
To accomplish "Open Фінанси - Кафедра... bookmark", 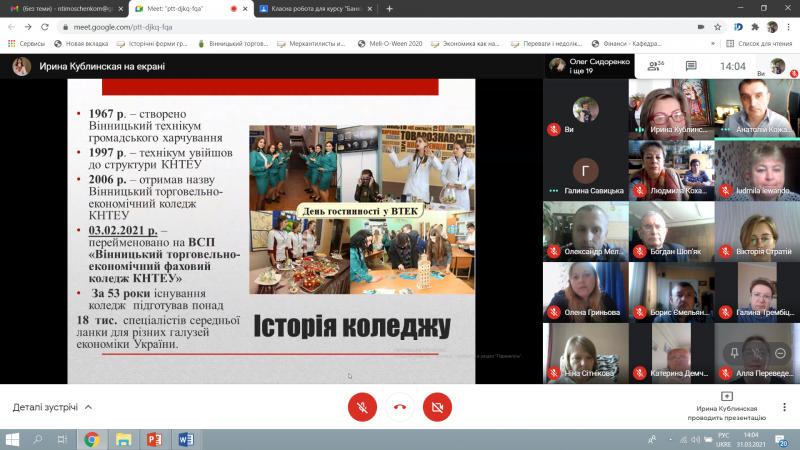I will click(x=627, y=44).
